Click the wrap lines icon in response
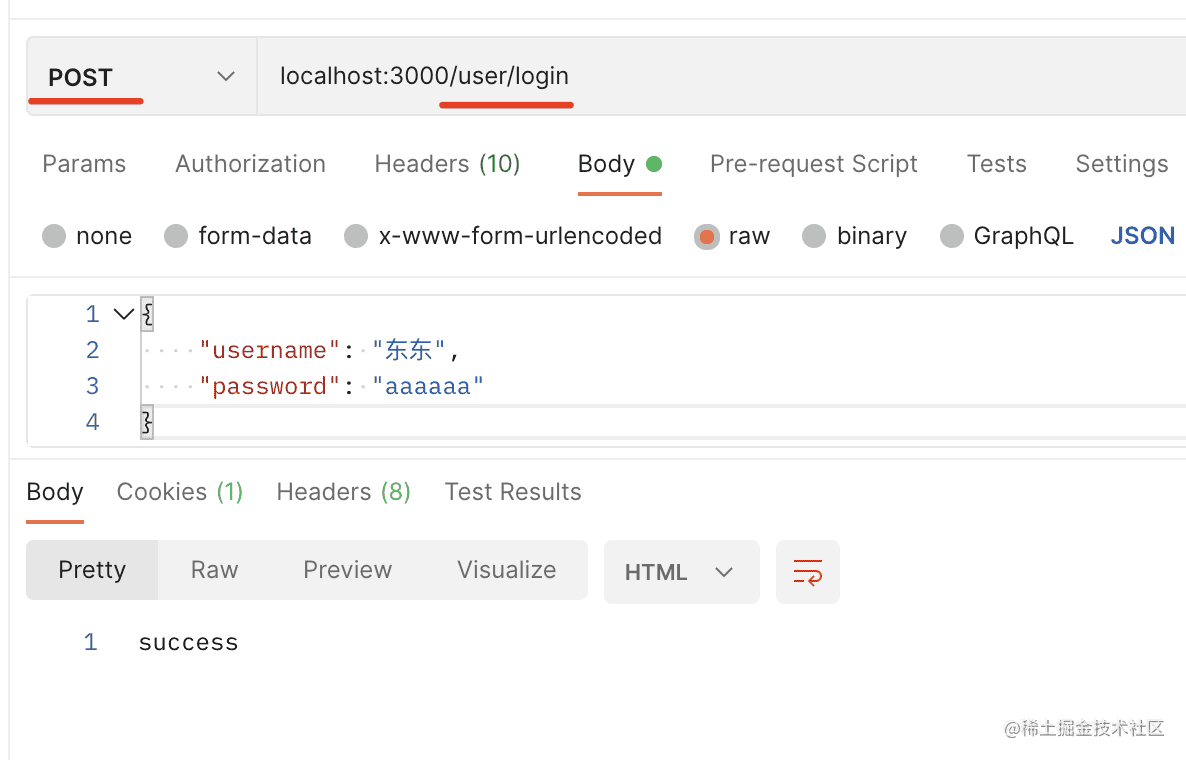The width and height of the screenshot is (1186, 760). (x=807, y=572)
